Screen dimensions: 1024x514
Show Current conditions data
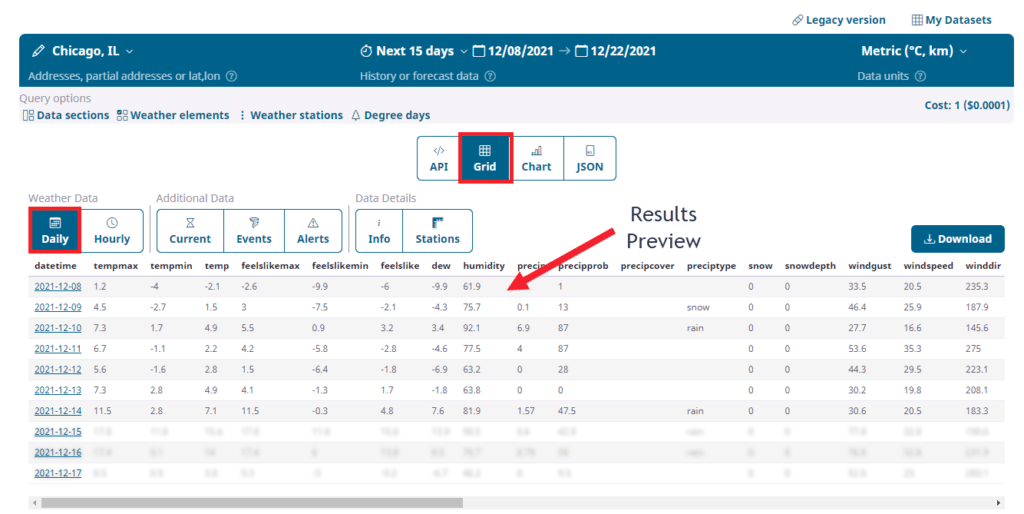tap(190, 231)
